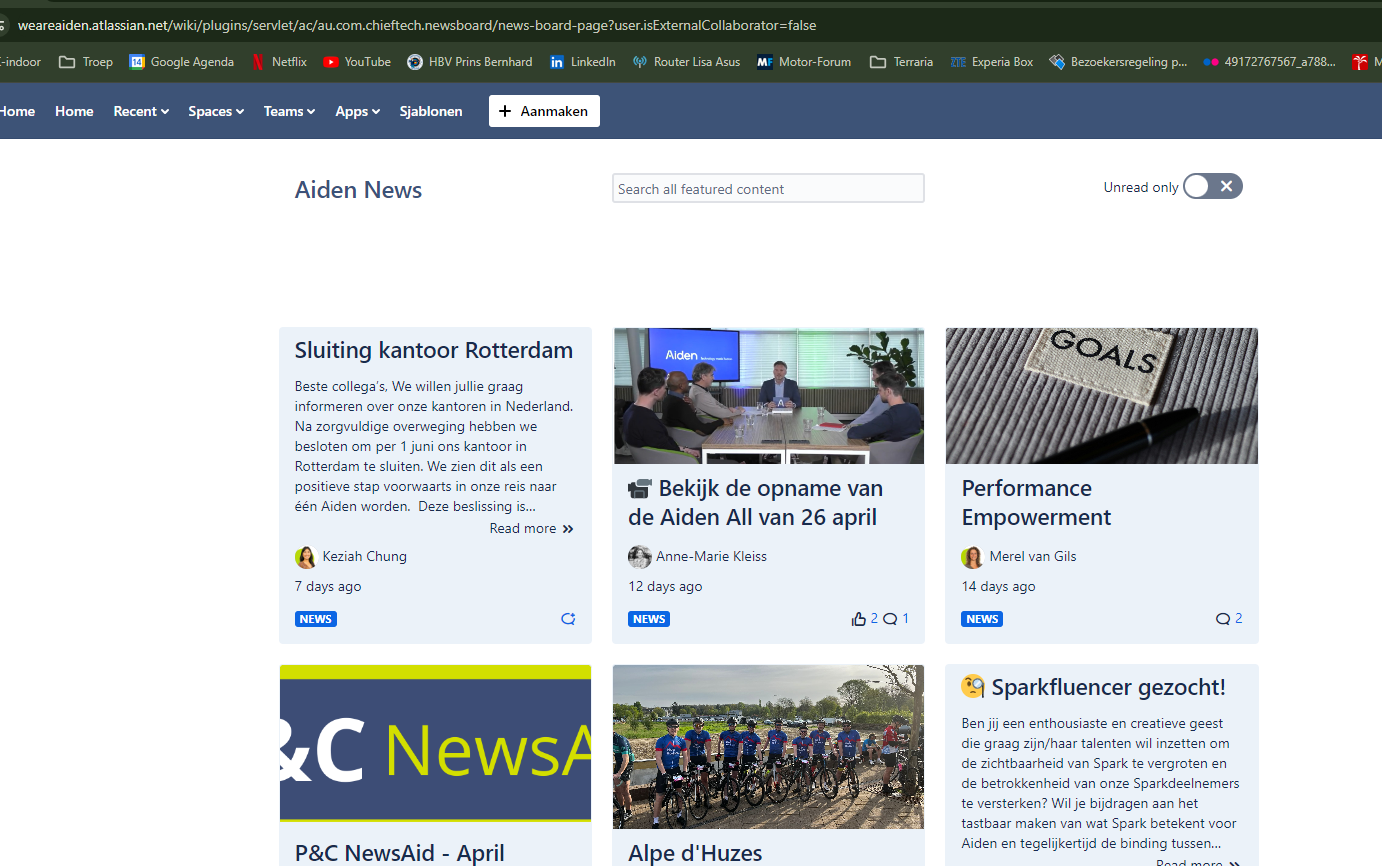
Task: Click NEWS tag on Sluiting kantoor Rotterdam card
Action: point(316,619)
